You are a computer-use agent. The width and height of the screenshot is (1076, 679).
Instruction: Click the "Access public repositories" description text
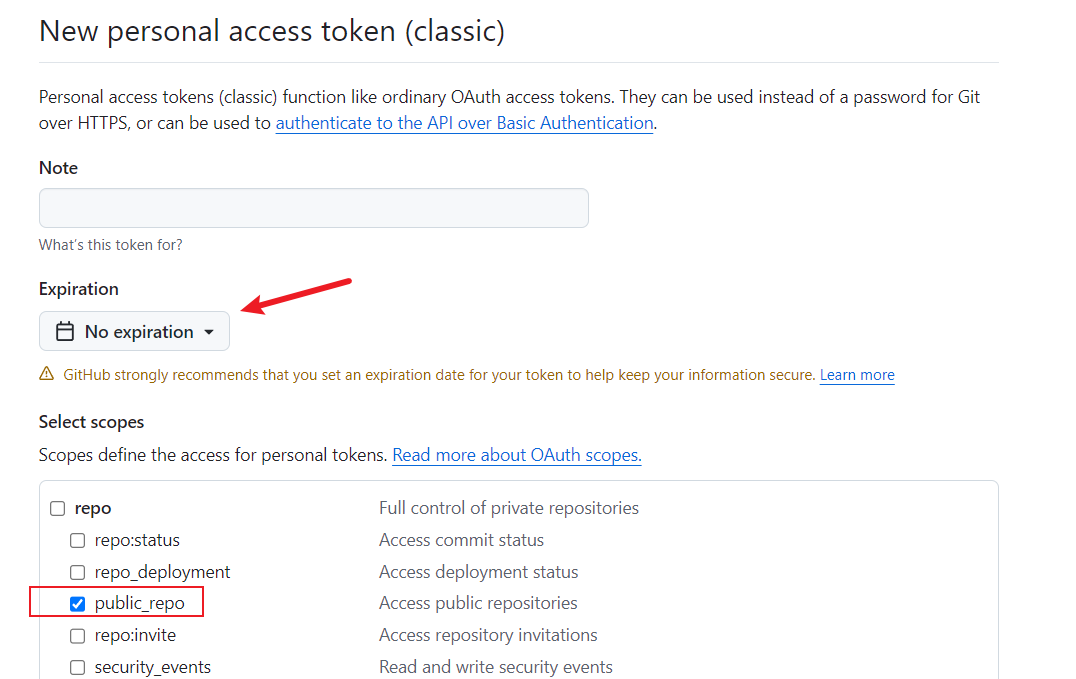(x=478, y=603)
